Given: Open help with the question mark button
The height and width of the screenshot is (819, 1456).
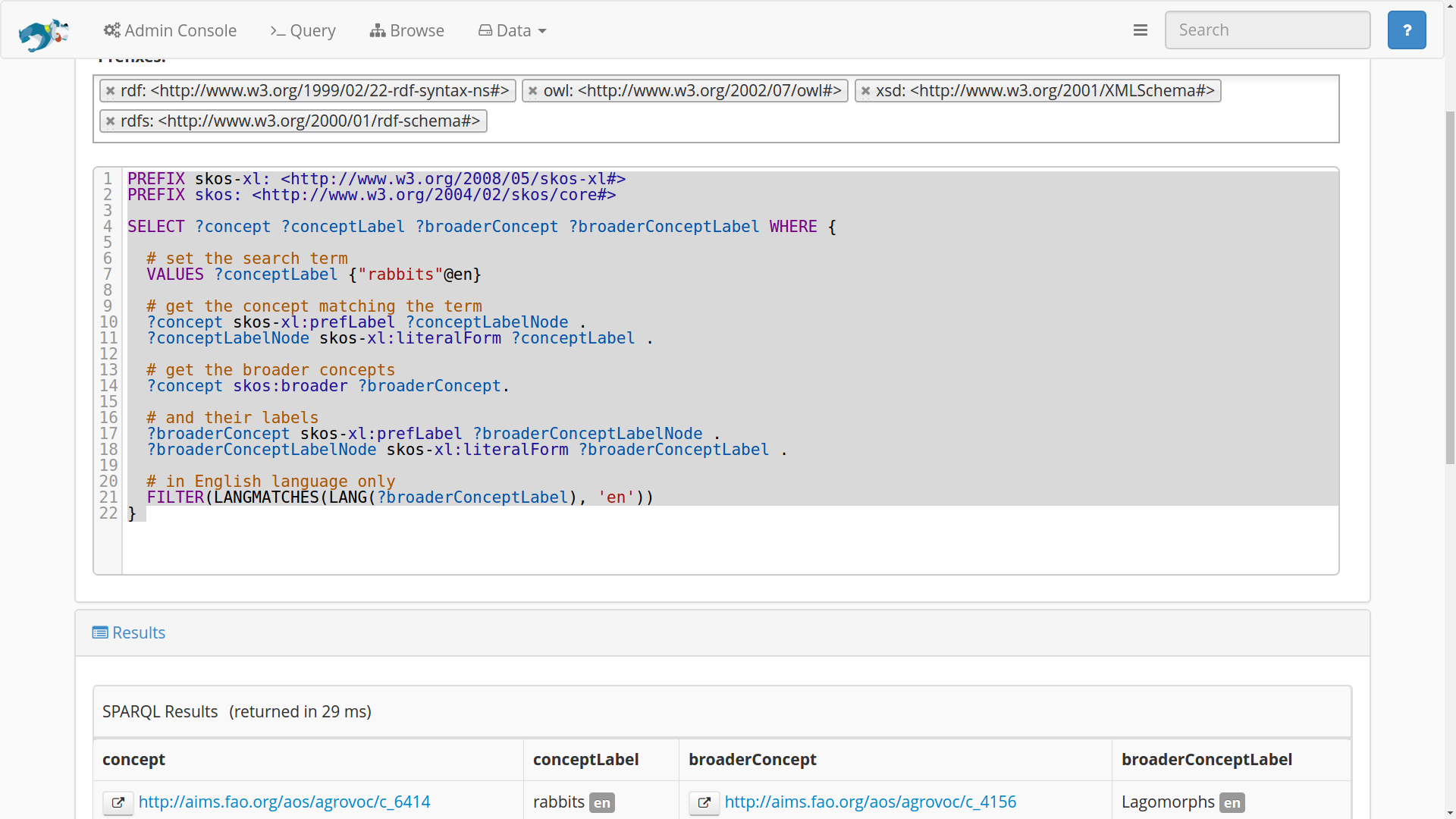Looking at the screenshot, I should pyautogui.click(x=1407, y=30).
